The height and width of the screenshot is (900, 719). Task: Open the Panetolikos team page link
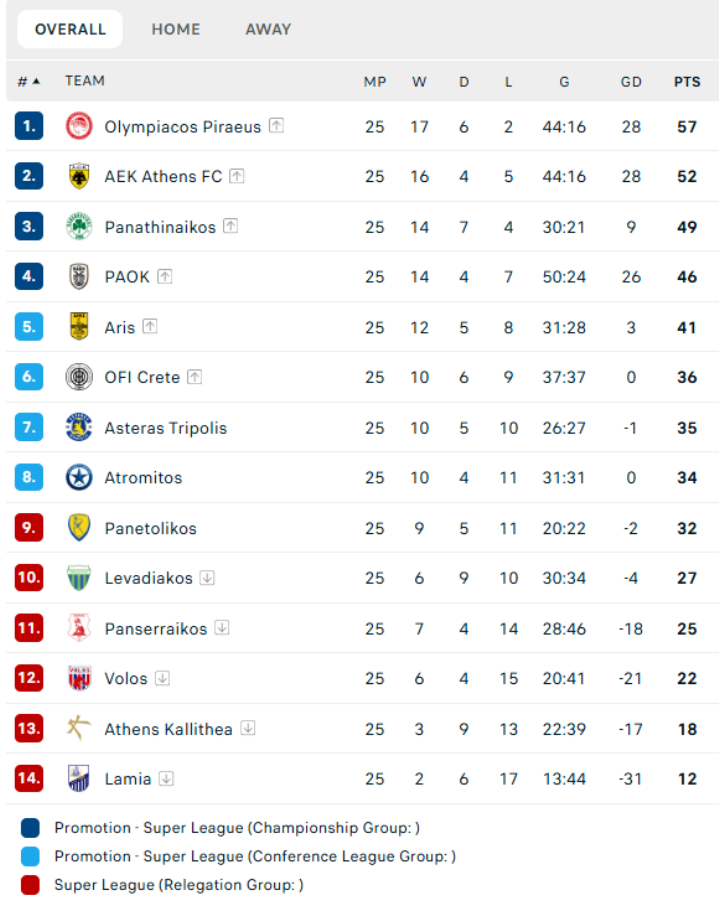click(x=150, y=528)
